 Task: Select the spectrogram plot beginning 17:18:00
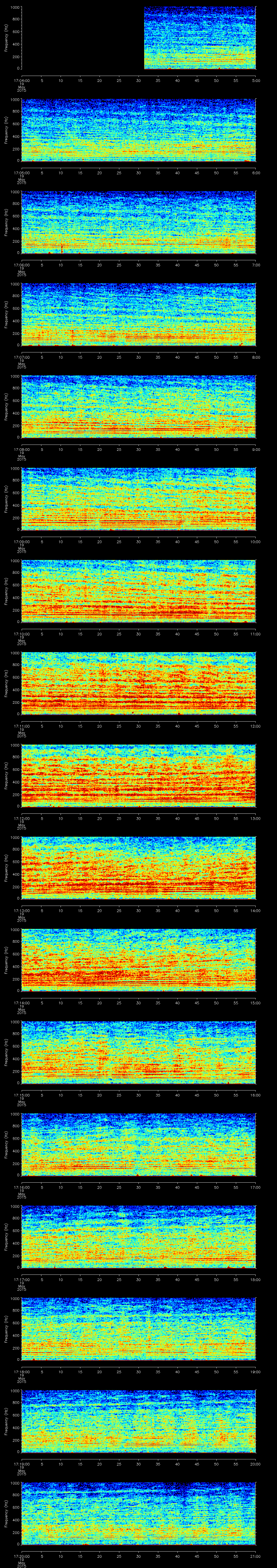[139, 1329]
